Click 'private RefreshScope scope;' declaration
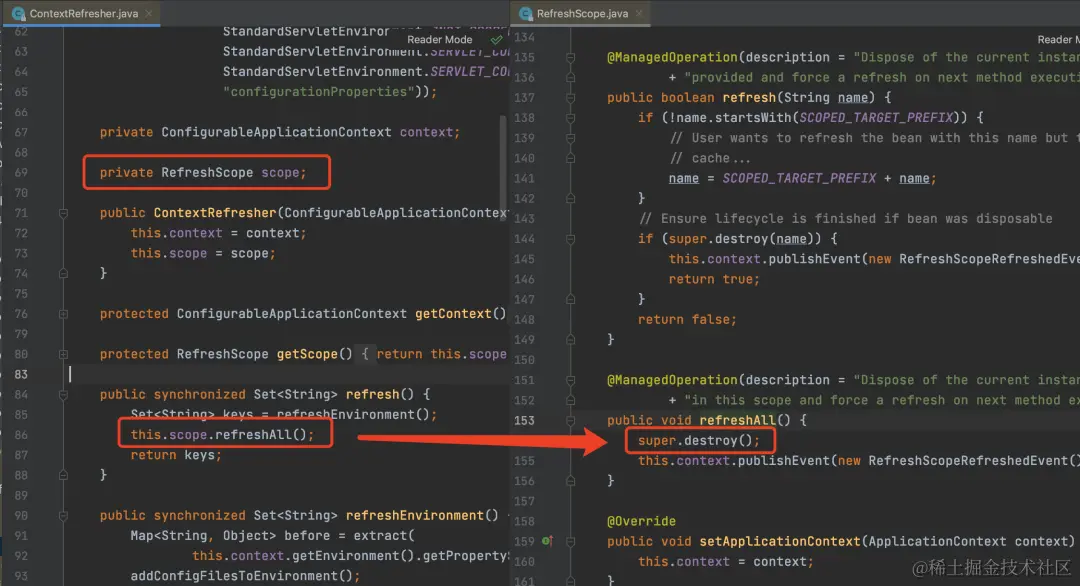Image resolution: width=1080 pixels, height=586 pixels. [203, 172]
